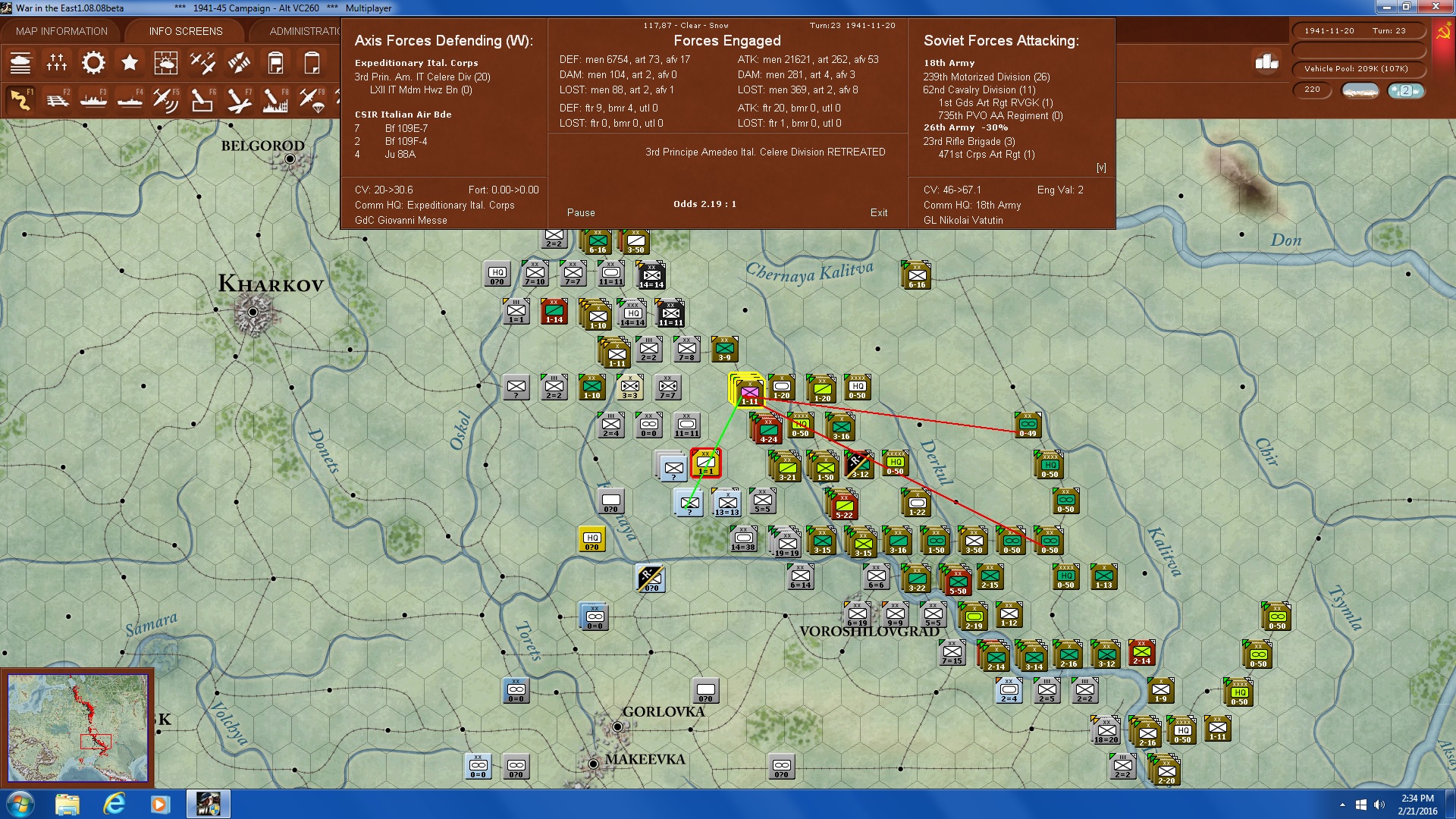Image resolution: width=1456 pixels, height=819 pixels.
Task: Select the Axis 18=20 infantry counter
Action: point(1106,731)
